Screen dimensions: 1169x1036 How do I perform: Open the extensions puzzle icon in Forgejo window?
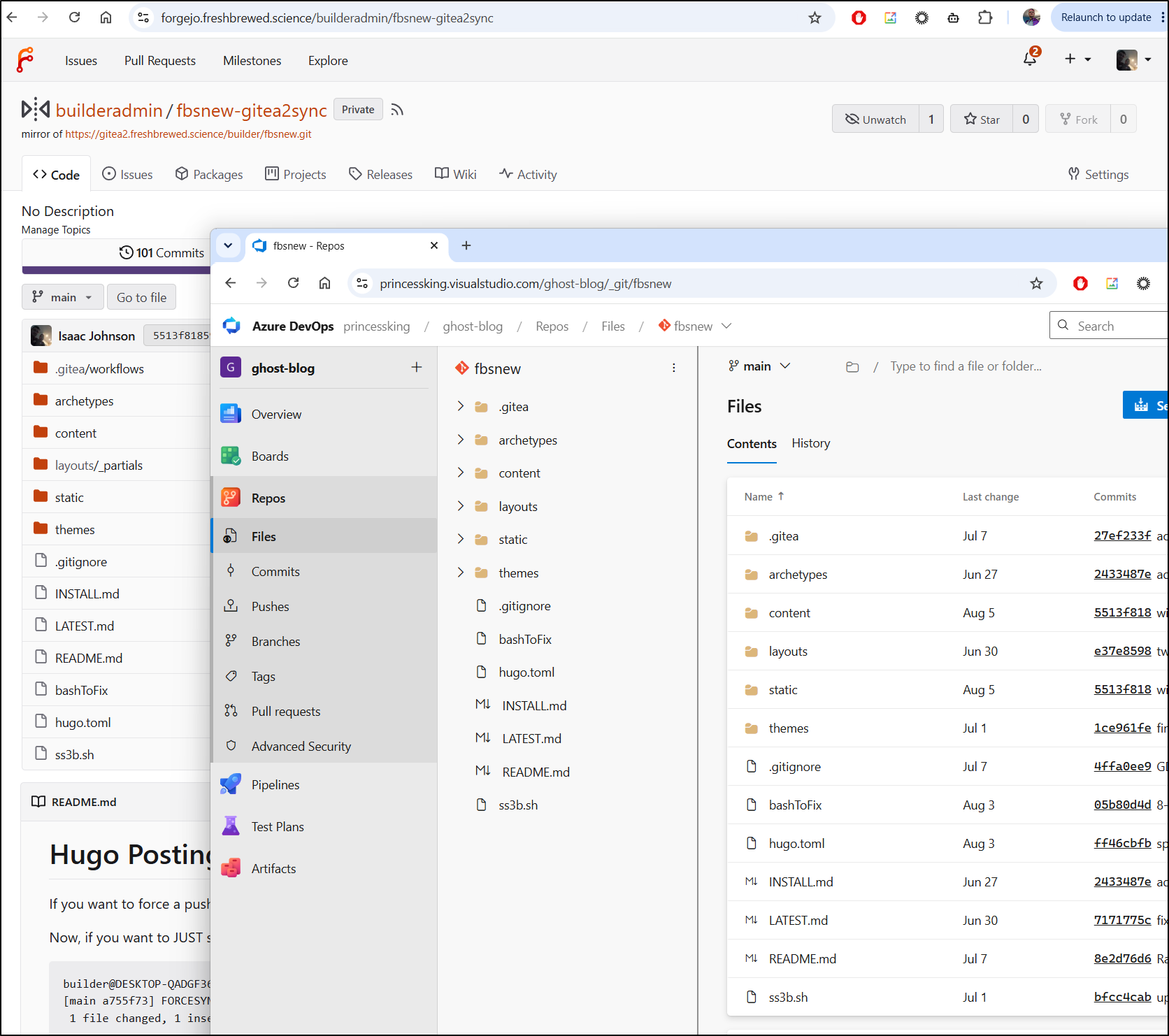click(985, 18)
